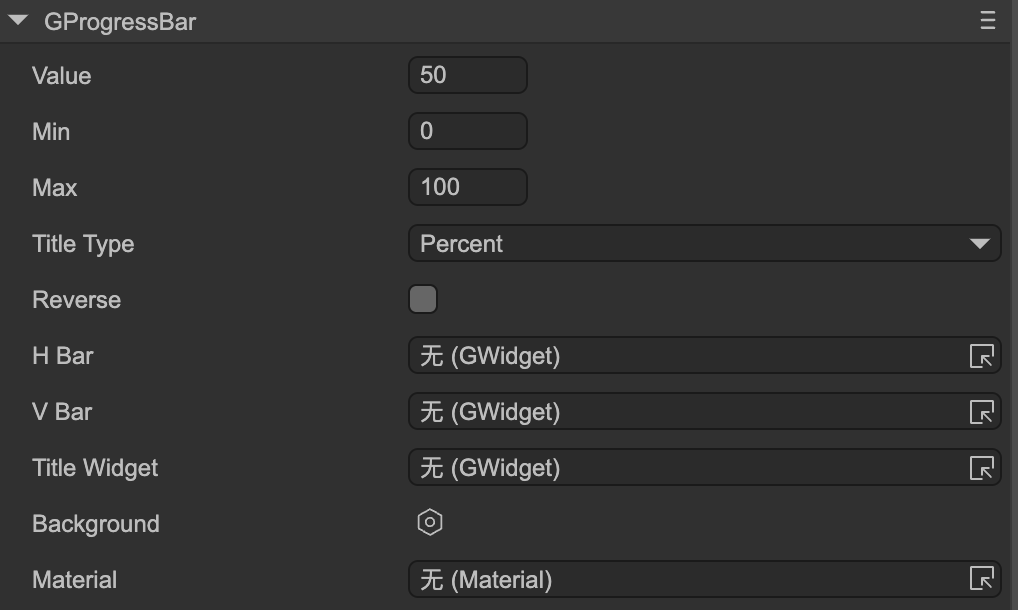Click the Background property label

click(95, 524)
